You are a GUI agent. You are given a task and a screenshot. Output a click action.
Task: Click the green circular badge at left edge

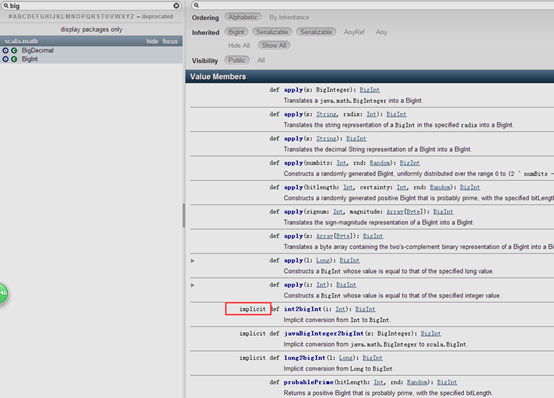click(x=4, y=293)
